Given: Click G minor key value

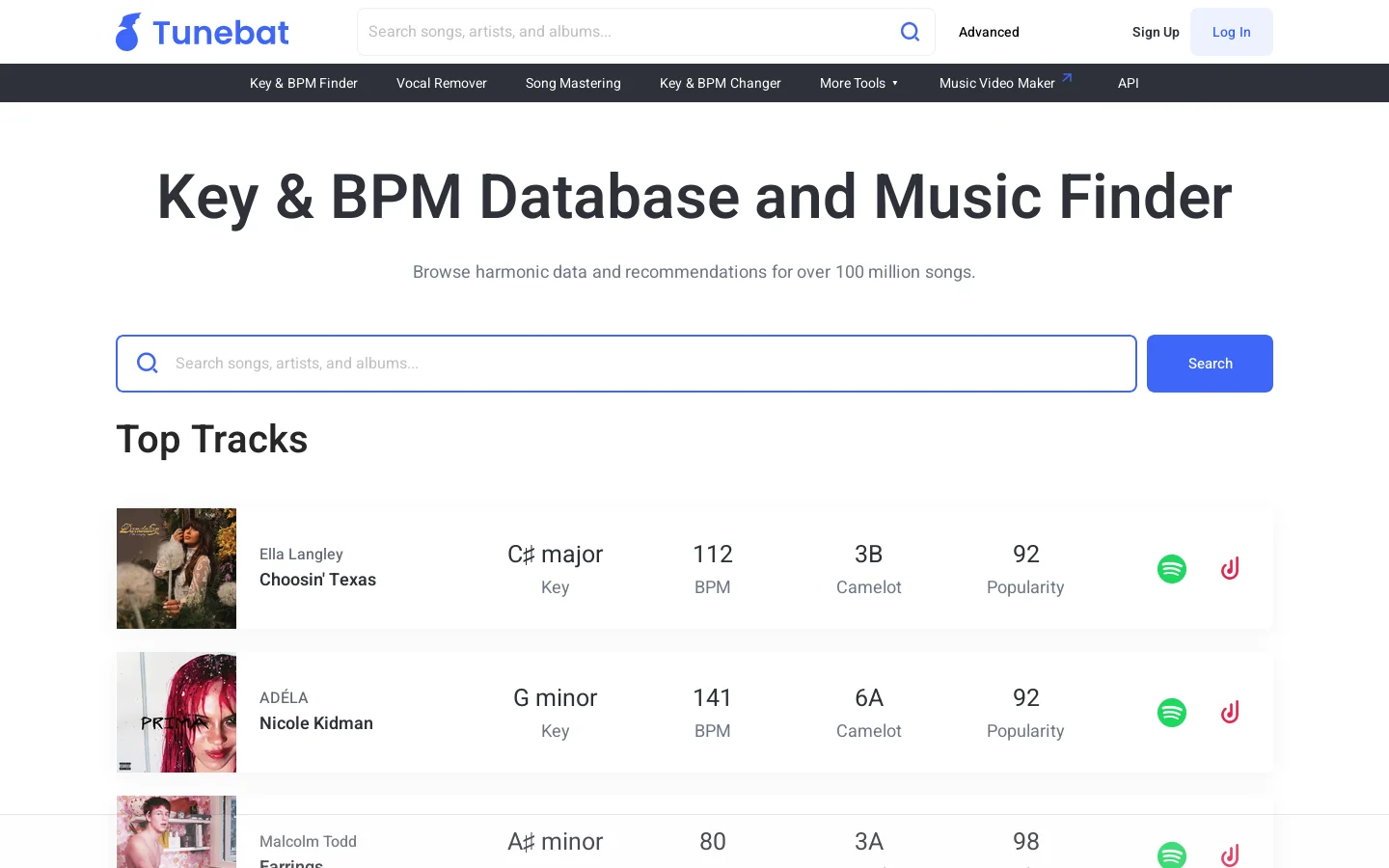Looking at the screenshot, I should 556,697.
